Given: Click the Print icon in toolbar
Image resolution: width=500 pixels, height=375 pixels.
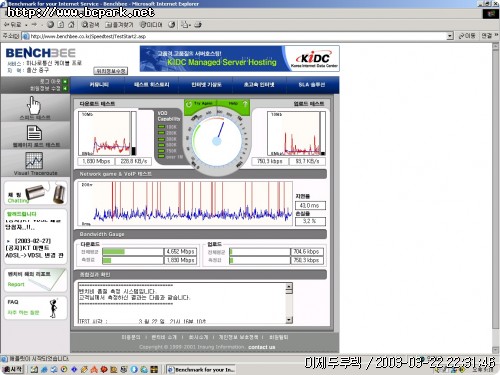Looking at the screenshot, I should point(198,25).
